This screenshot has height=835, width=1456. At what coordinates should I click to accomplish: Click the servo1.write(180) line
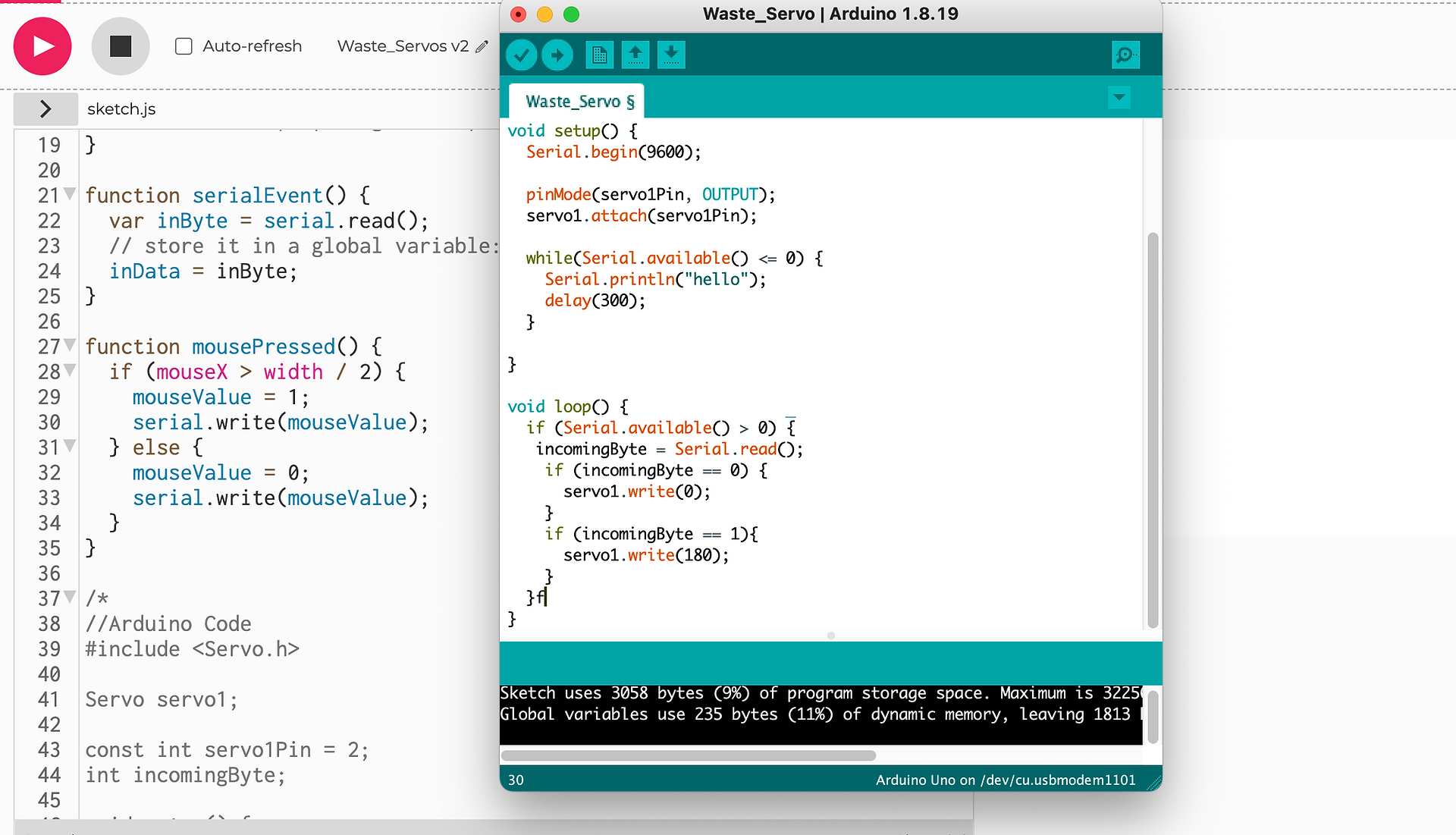point(646,555)
